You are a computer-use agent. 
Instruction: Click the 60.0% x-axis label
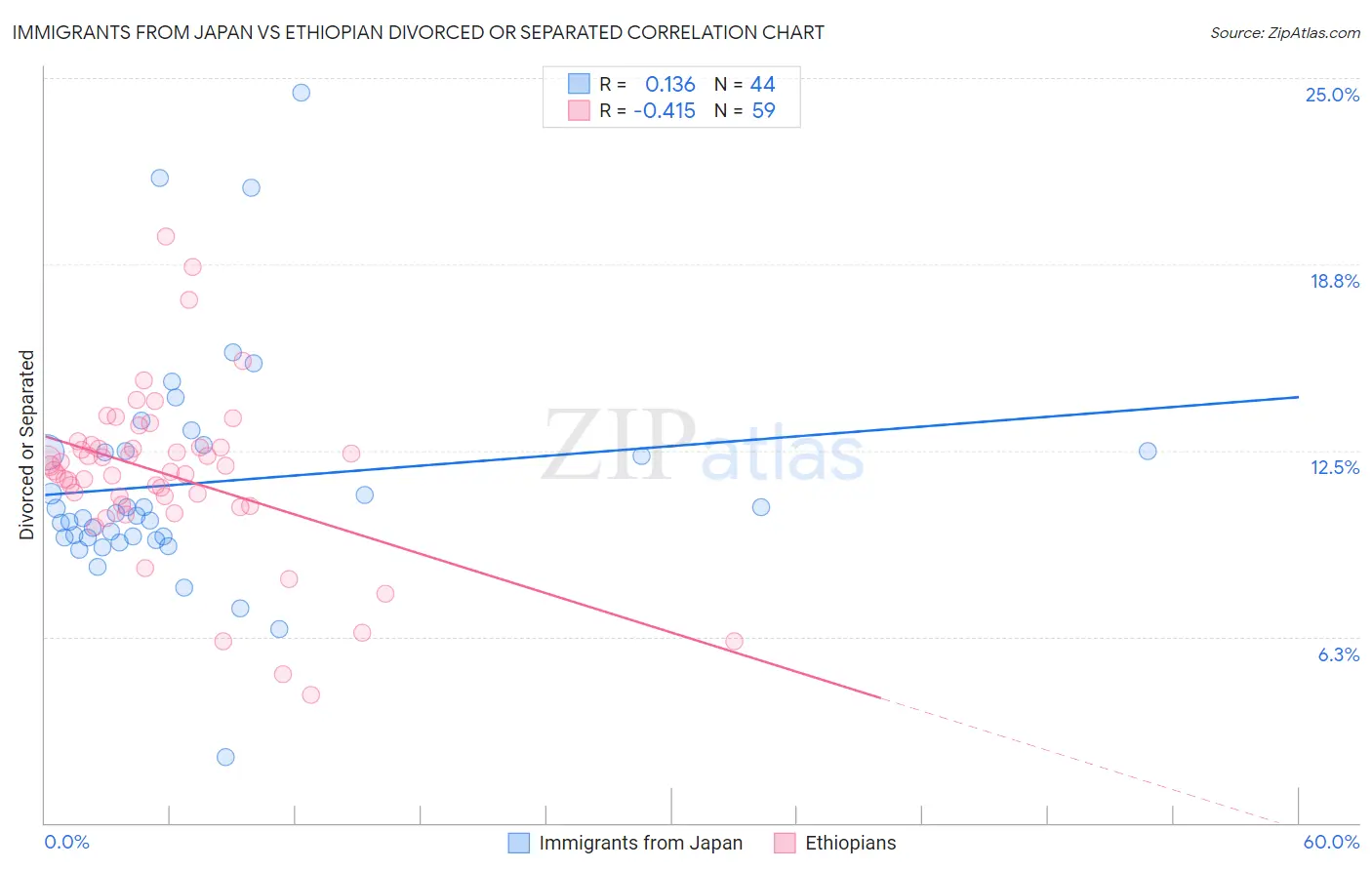pyautogui.click(x=1331, y=842)
